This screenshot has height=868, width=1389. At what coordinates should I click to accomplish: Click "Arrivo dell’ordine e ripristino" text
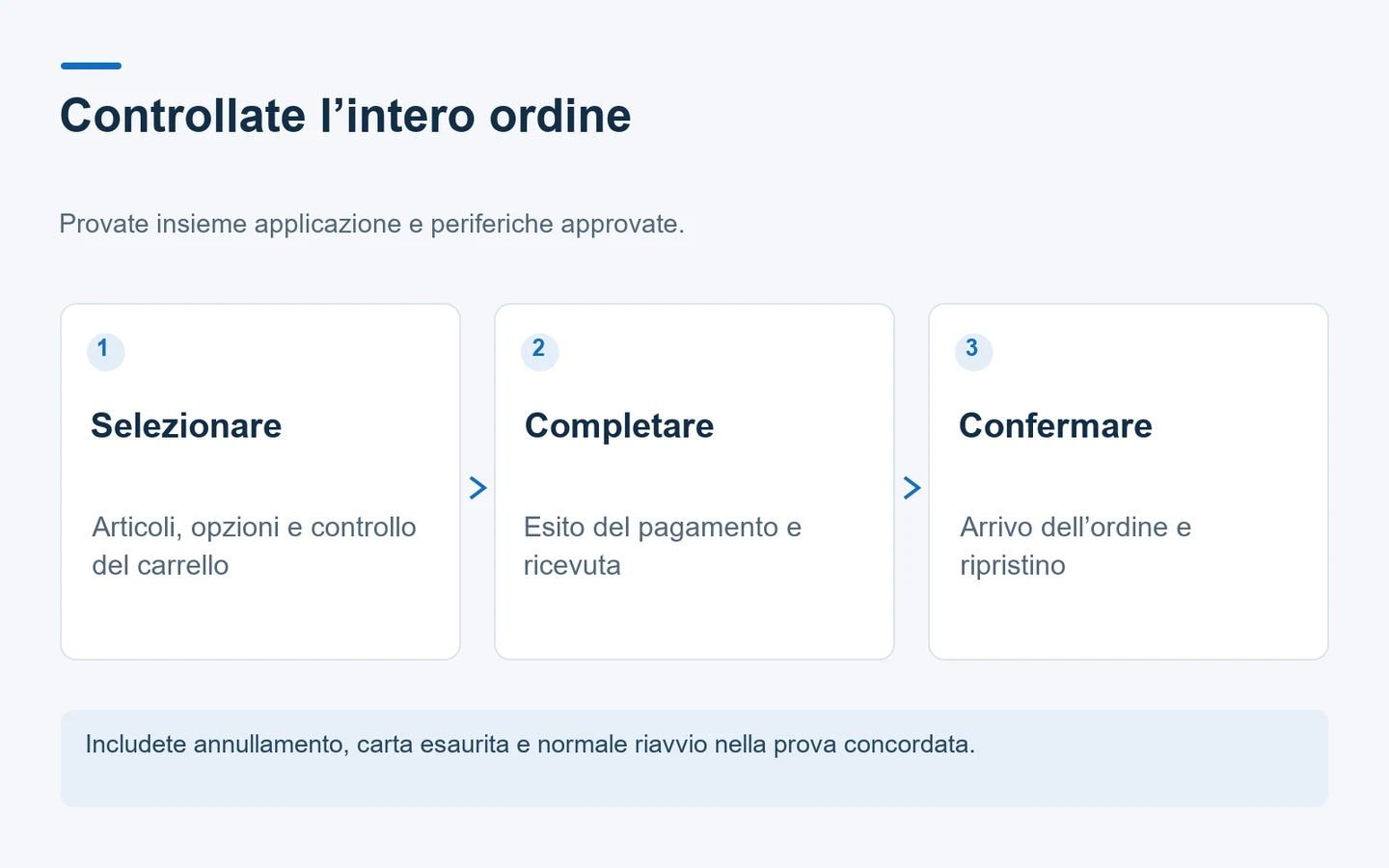[1076, 546]
